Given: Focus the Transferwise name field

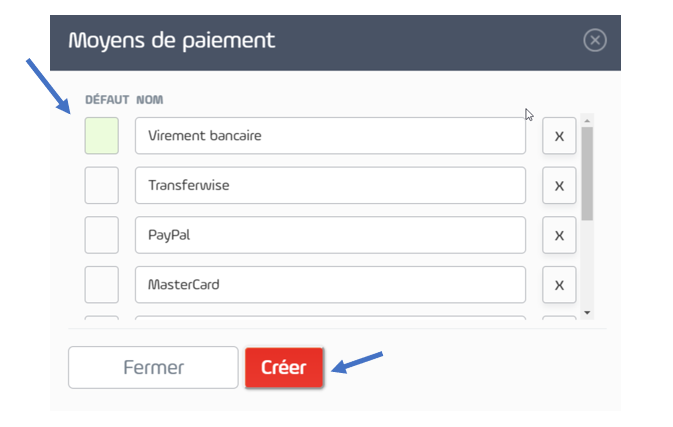Looking at the screenshot, I should pyautogui.click(x=330, y=185).
